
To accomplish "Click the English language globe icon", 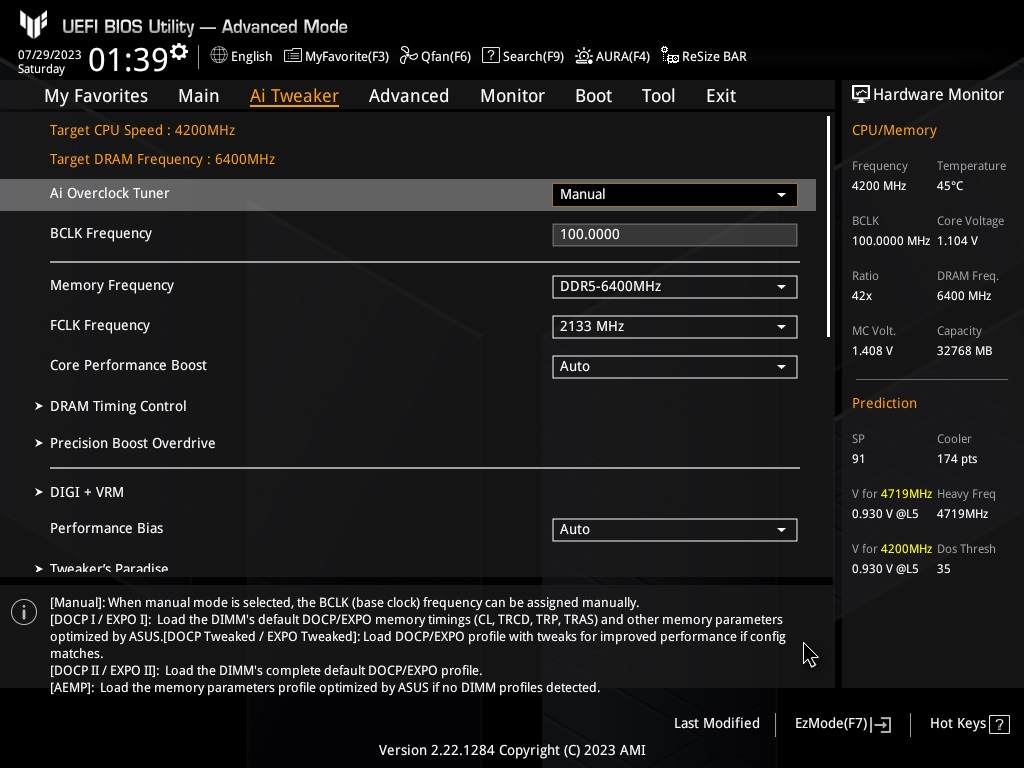I will point(219,56).
